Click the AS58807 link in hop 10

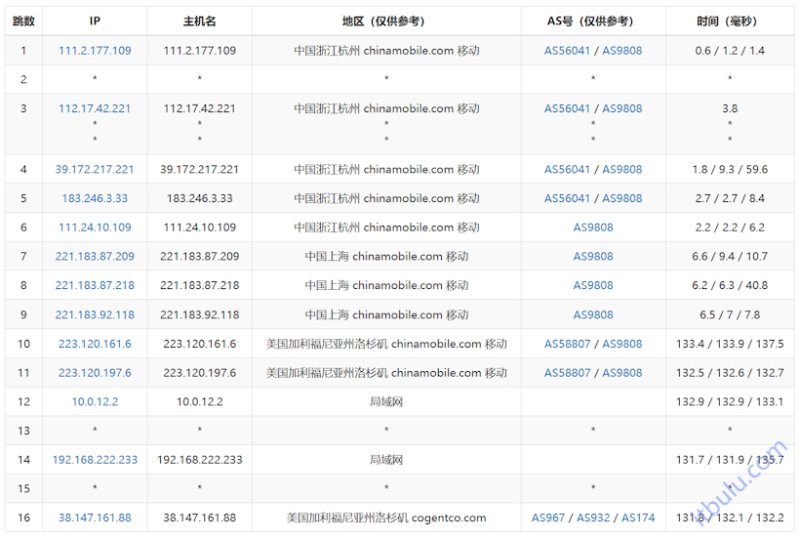pos(567,344)
